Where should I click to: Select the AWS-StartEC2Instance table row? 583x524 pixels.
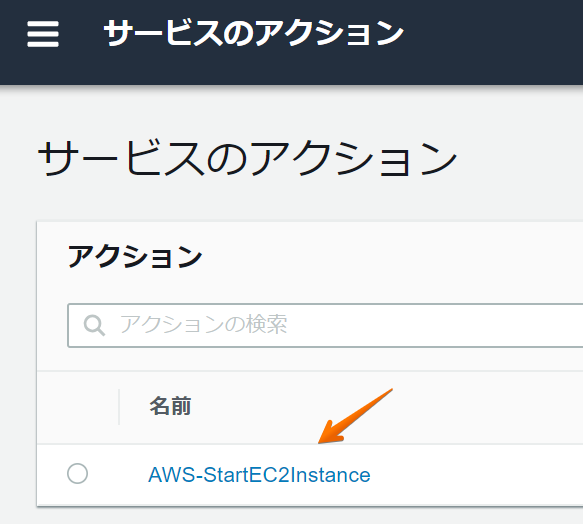coord(310,475)
